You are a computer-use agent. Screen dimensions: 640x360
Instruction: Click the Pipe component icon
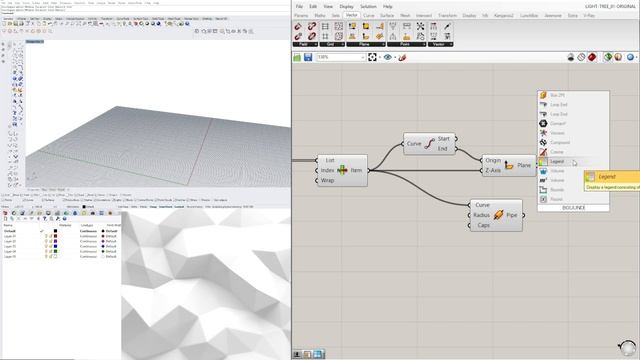pyautogui.click(x=498, y=215)
